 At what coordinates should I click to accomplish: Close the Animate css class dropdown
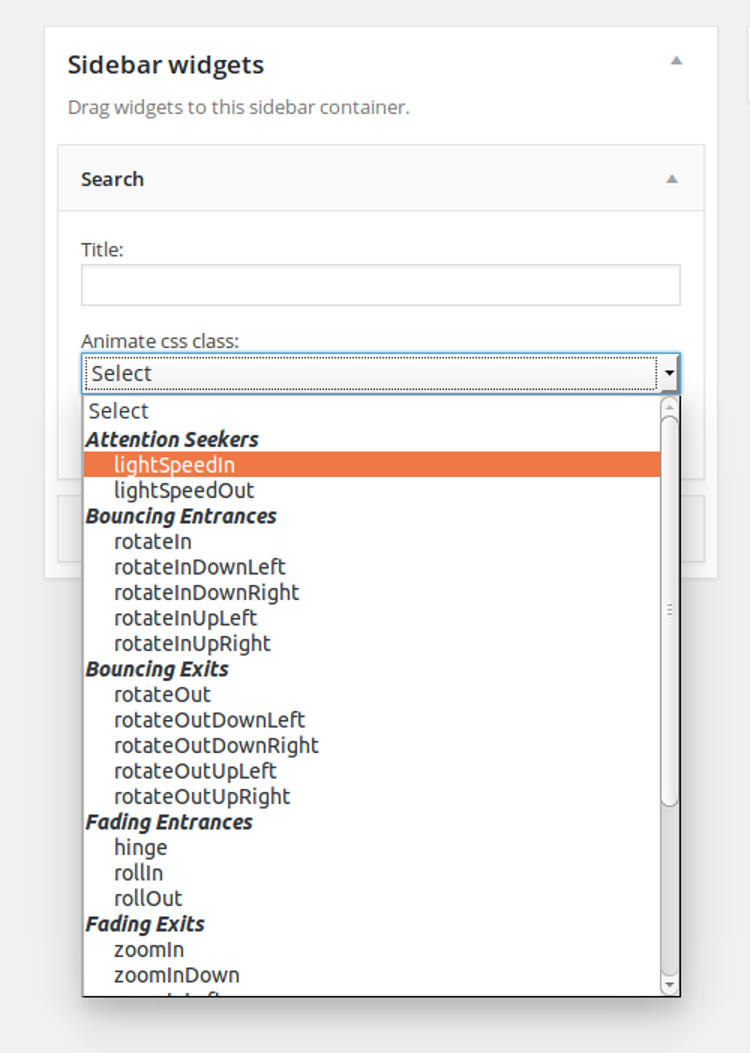pyautogui.click(x=668, y=374)
